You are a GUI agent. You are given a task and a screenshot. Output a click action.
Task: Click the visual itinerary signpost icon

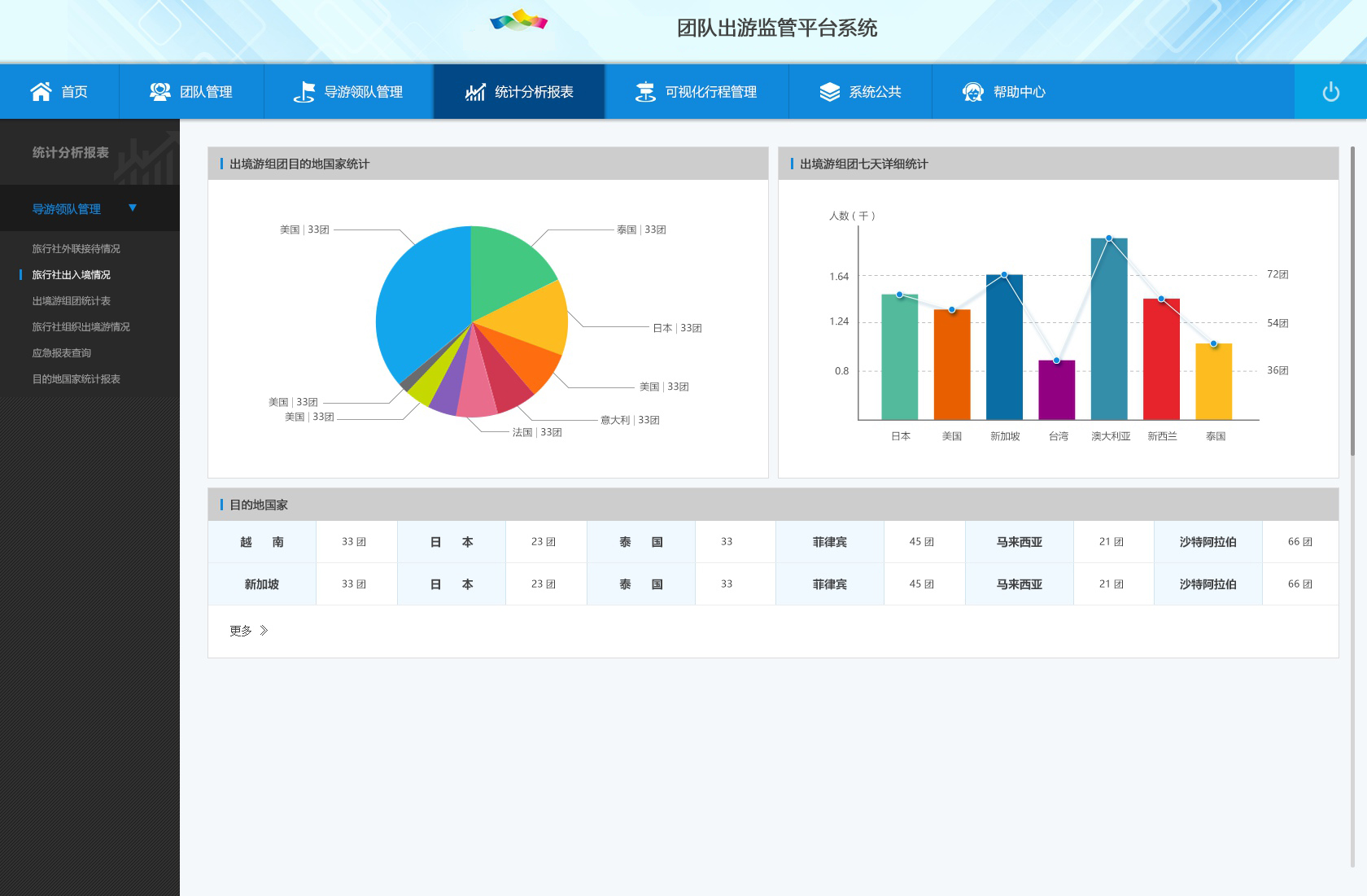click(645, 92)
